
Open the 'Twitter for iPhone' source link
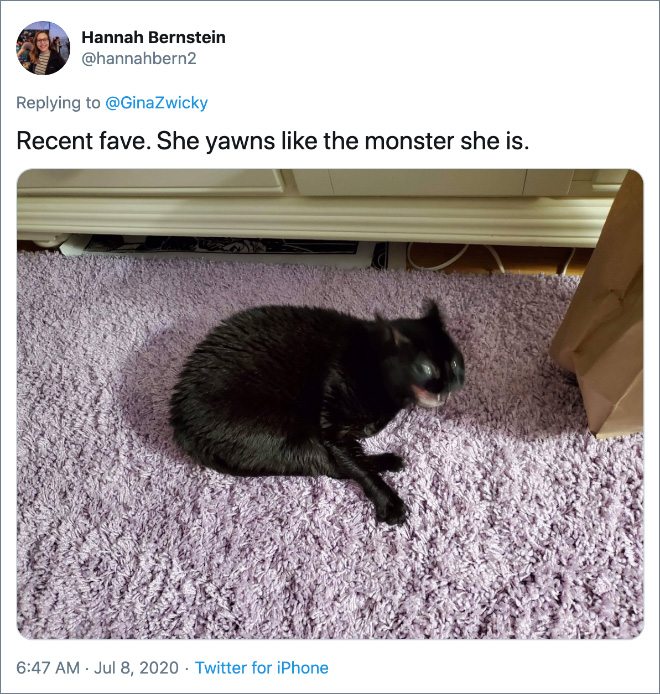tap(262, 667)
